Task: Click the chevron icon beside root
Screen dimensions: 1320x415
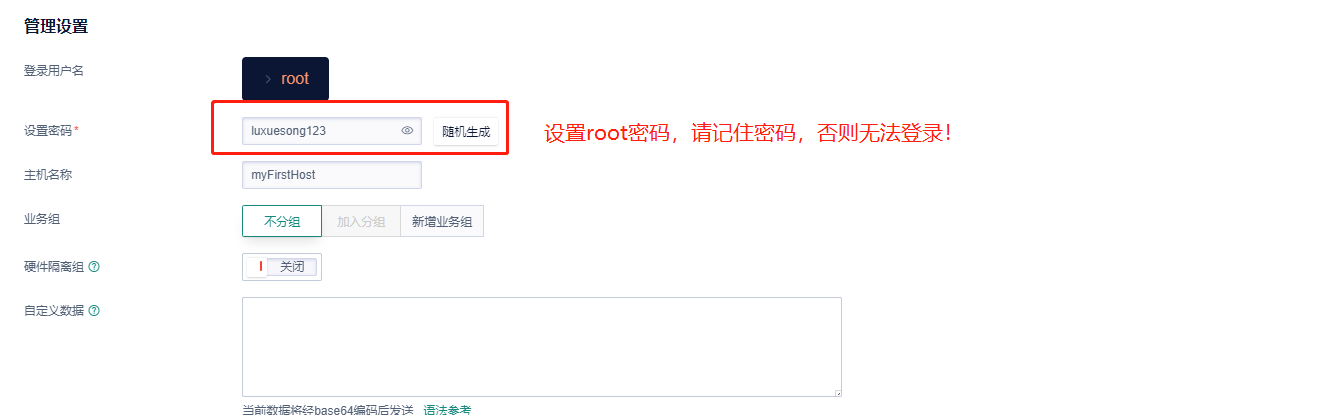Action: point(267,79)
